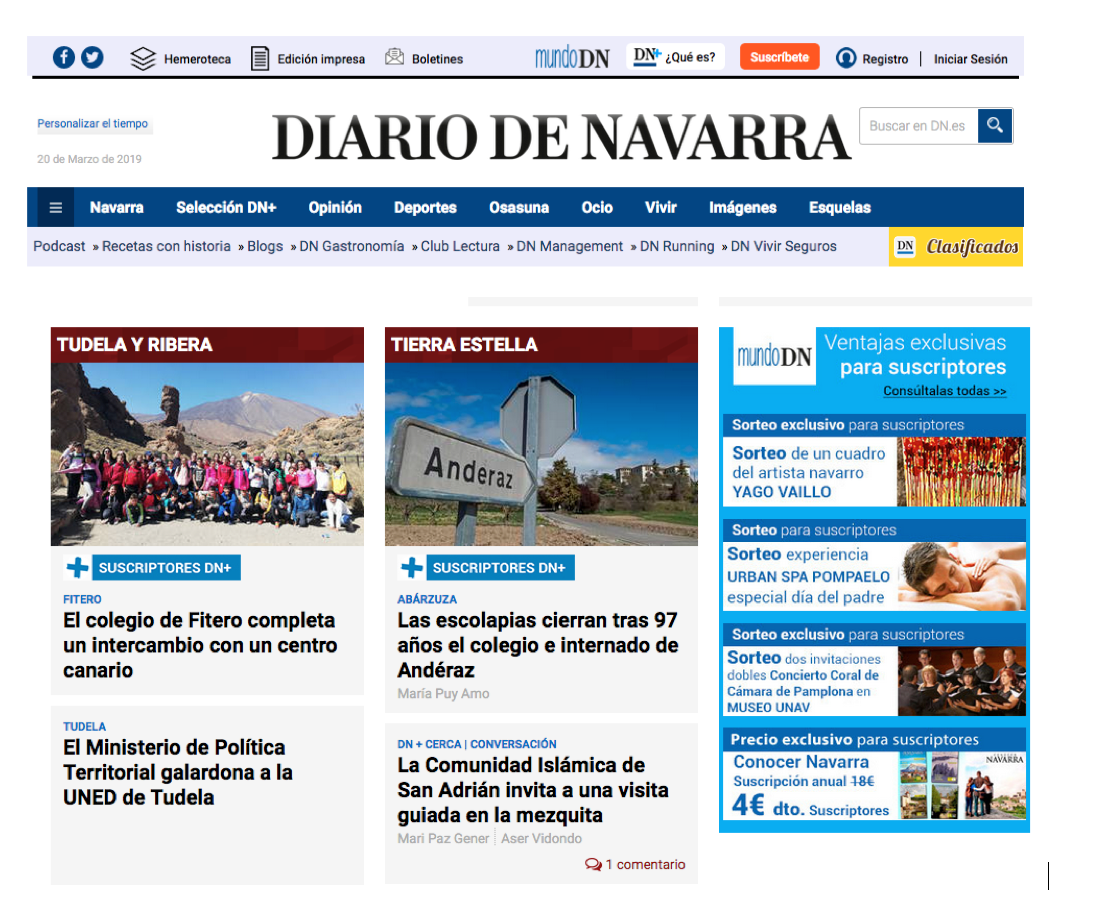
Task: Open the Concierto Coral sorteo banner
Action: tap(874, 671)
